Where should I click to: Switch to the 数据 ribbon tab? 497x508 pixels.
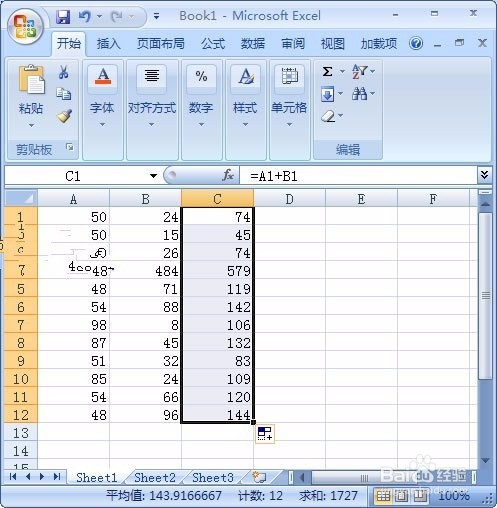click(x=253, y=44)
